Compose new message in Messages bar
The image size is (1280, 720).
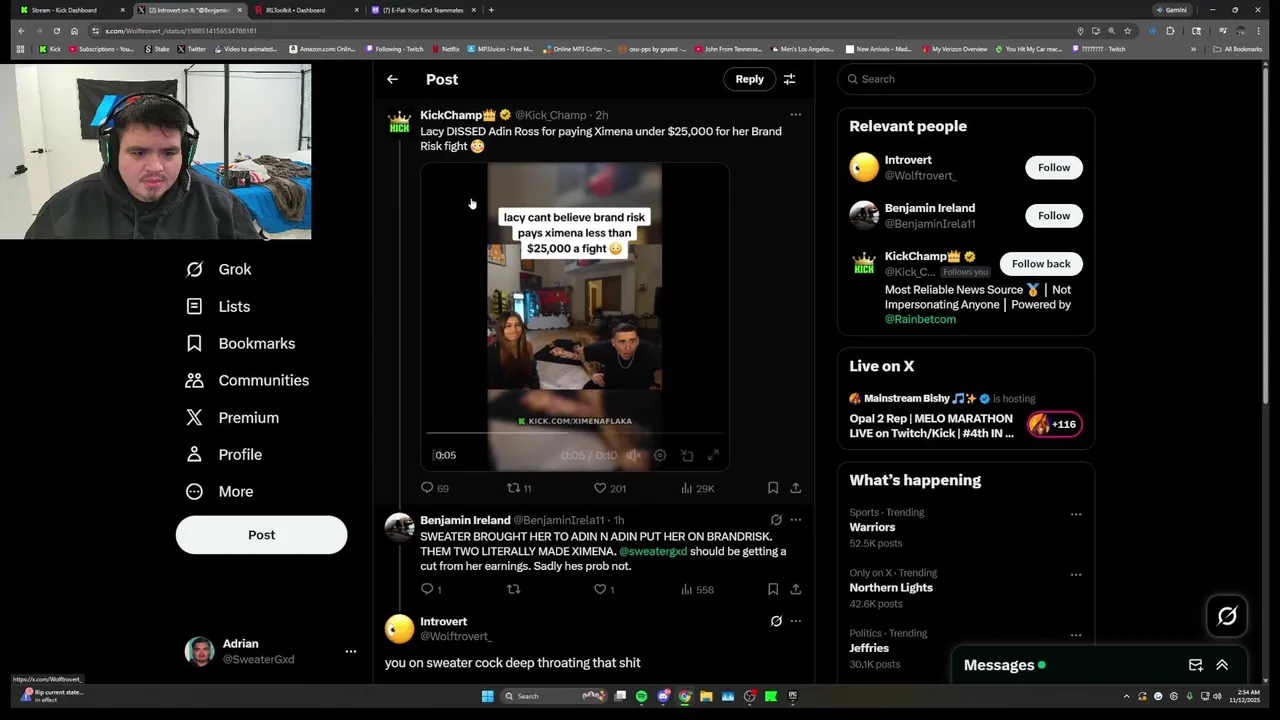coord(1195,665)
